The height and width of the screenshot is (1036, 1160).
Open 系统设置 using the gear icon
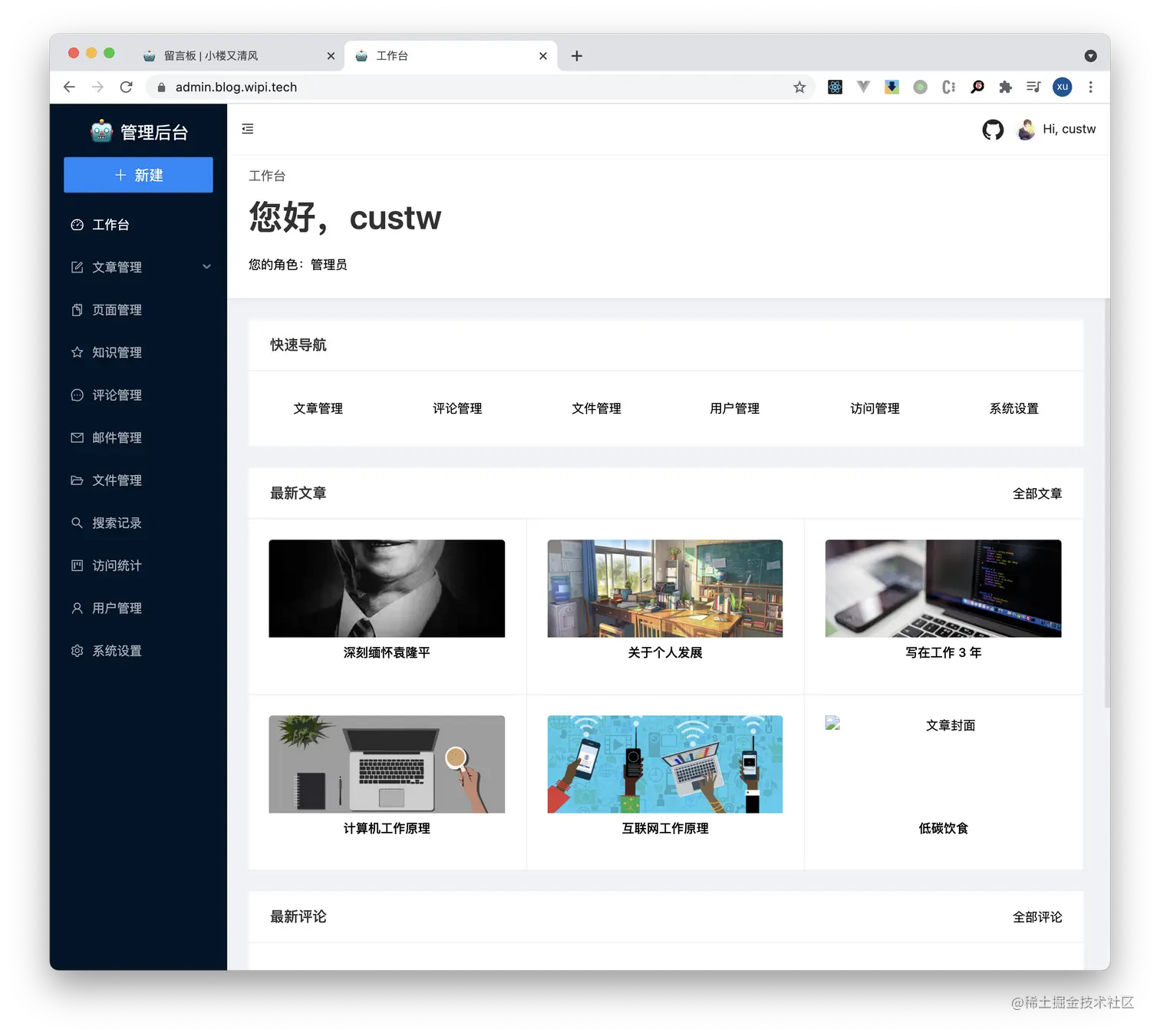(77, 650)
